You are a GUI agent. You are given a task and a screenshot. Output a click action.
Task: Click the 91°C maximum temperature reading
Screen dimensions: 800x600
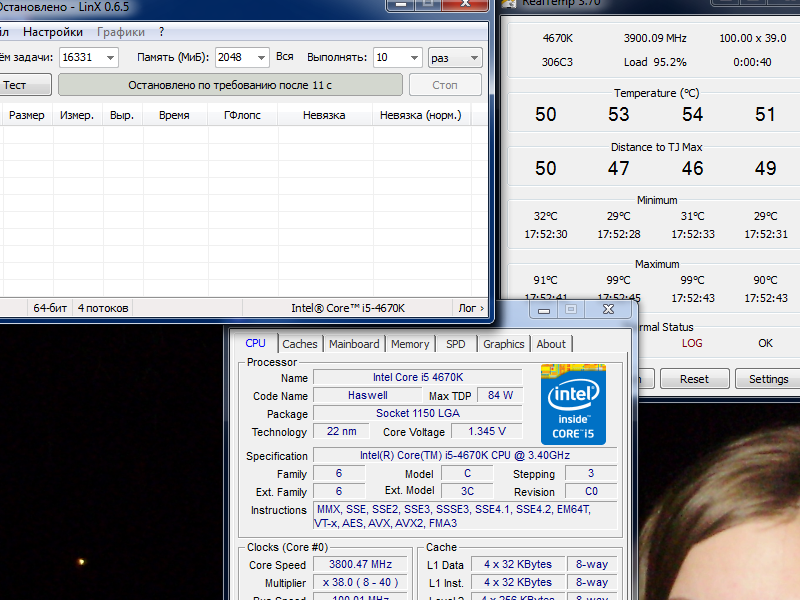545,280
